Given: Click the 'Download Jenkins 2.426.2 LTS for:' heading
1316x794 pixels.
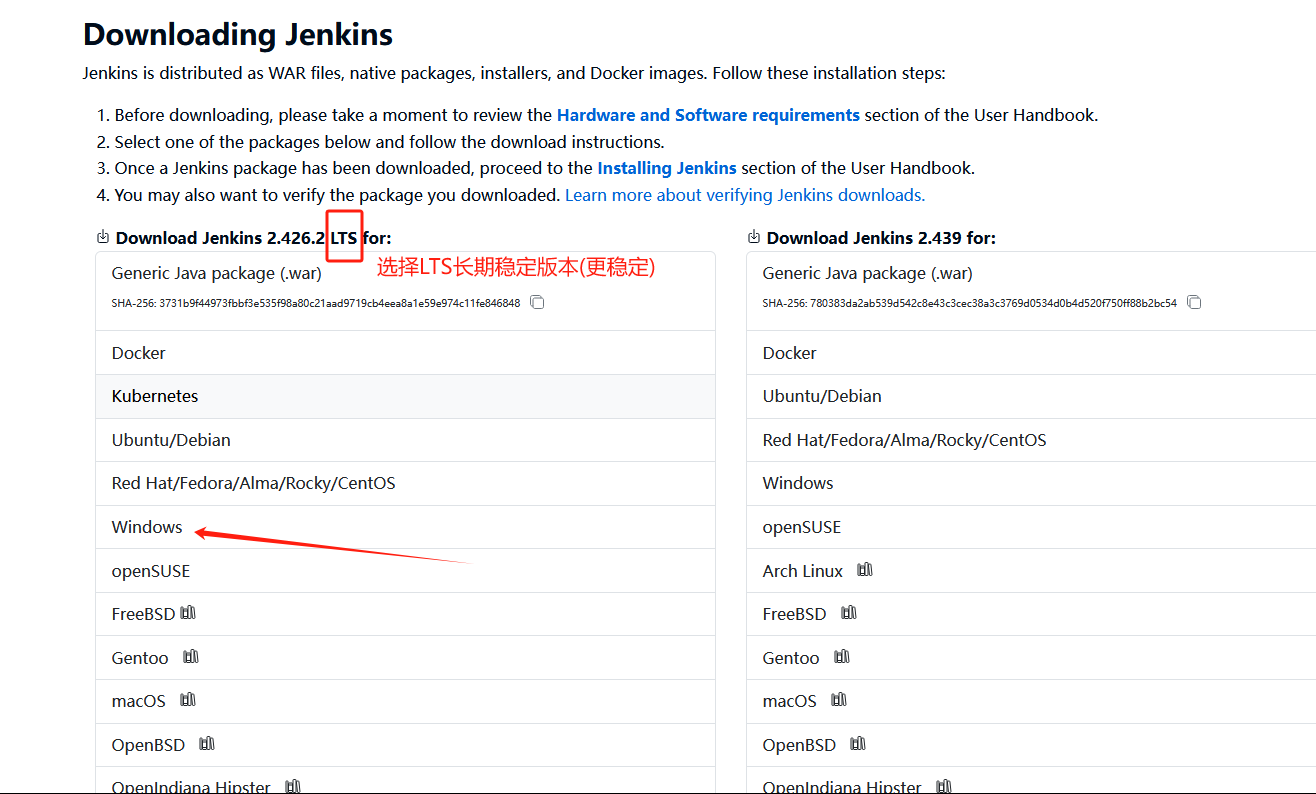Looking at the screenshot, I should [x=253, y=238].
